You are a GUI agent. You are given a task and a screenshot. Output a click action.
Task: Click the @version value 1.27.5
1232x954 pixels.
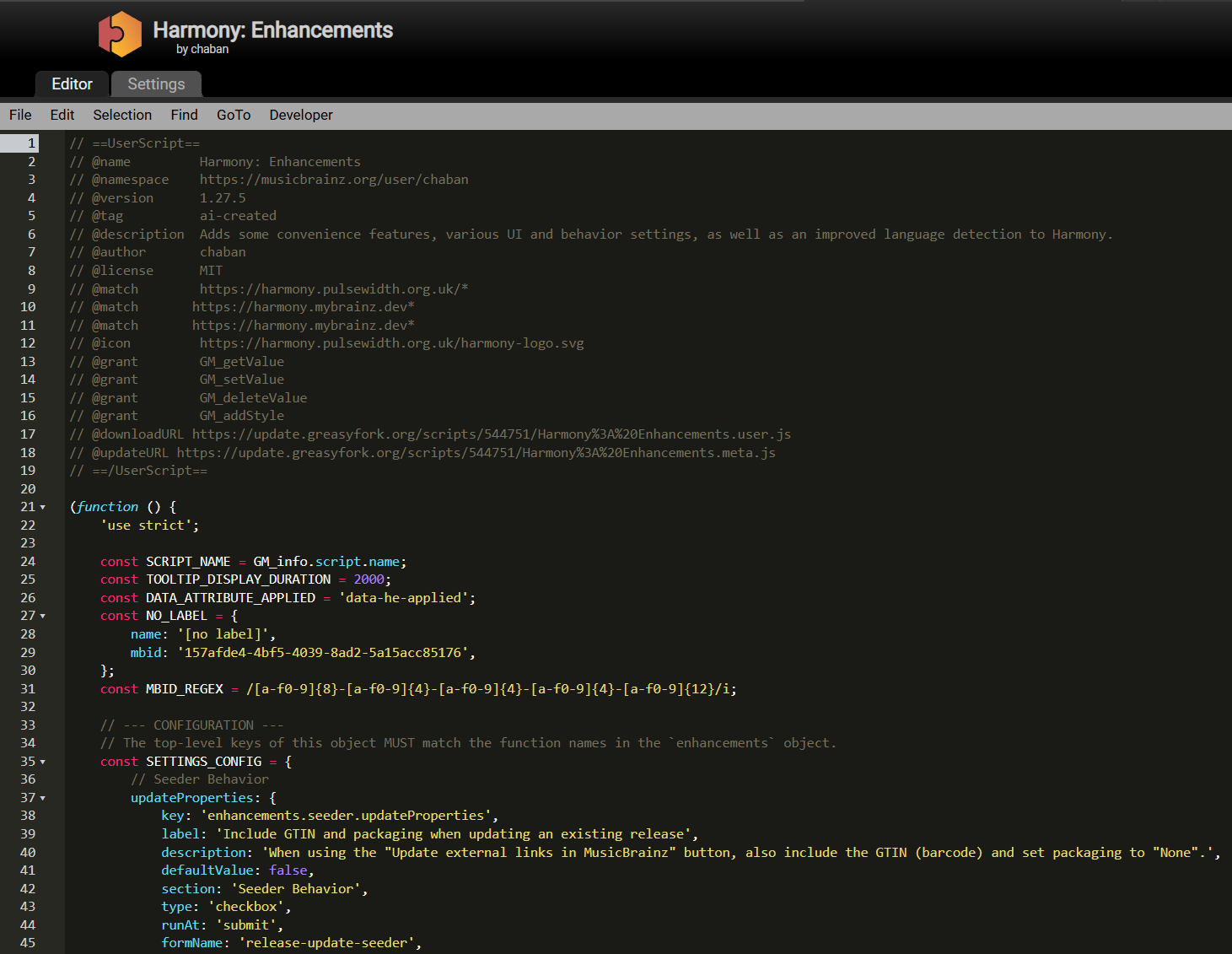click(223, 198)
